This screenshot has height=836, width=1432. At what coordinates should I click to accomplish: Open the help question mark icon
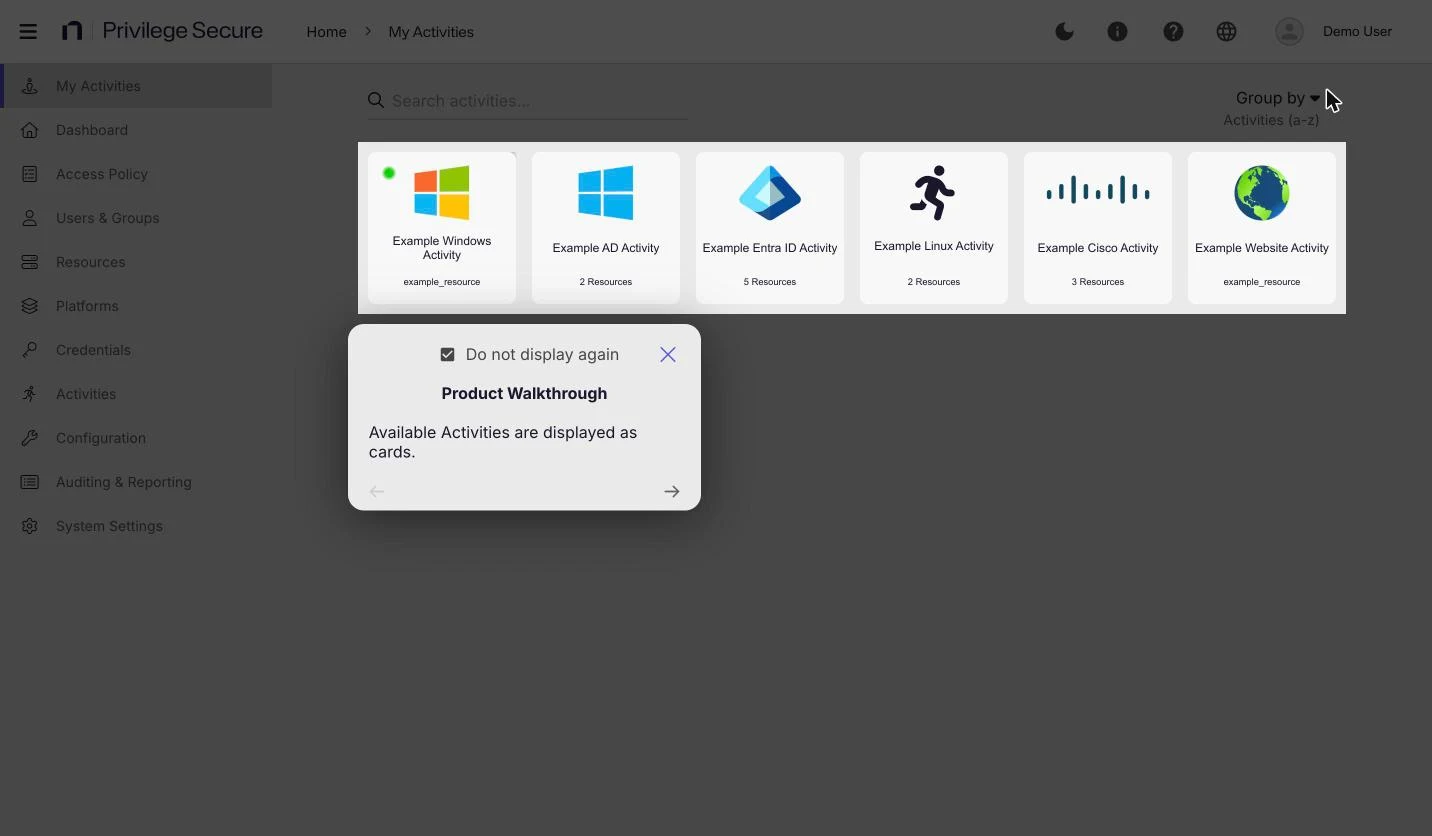coord(1173,31)
